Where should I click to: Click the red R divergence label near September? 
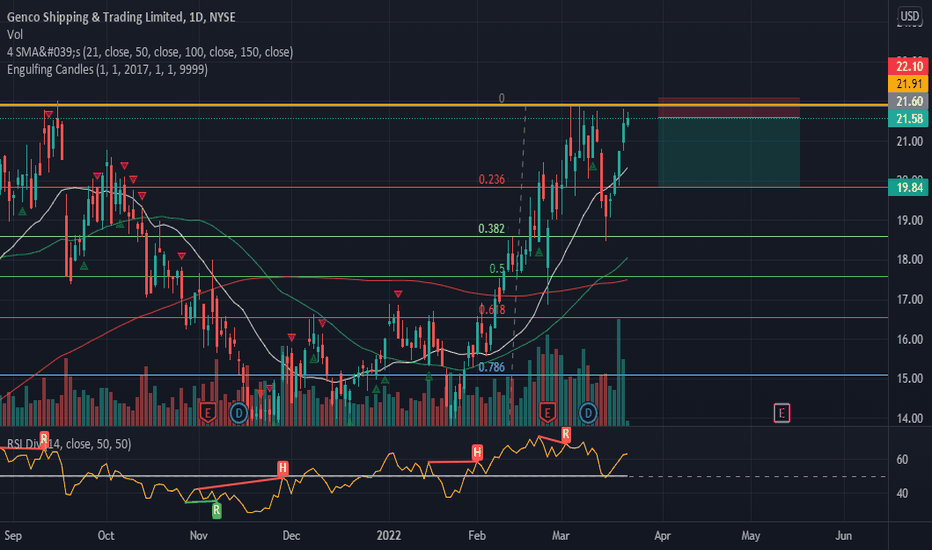pos(44,439)
